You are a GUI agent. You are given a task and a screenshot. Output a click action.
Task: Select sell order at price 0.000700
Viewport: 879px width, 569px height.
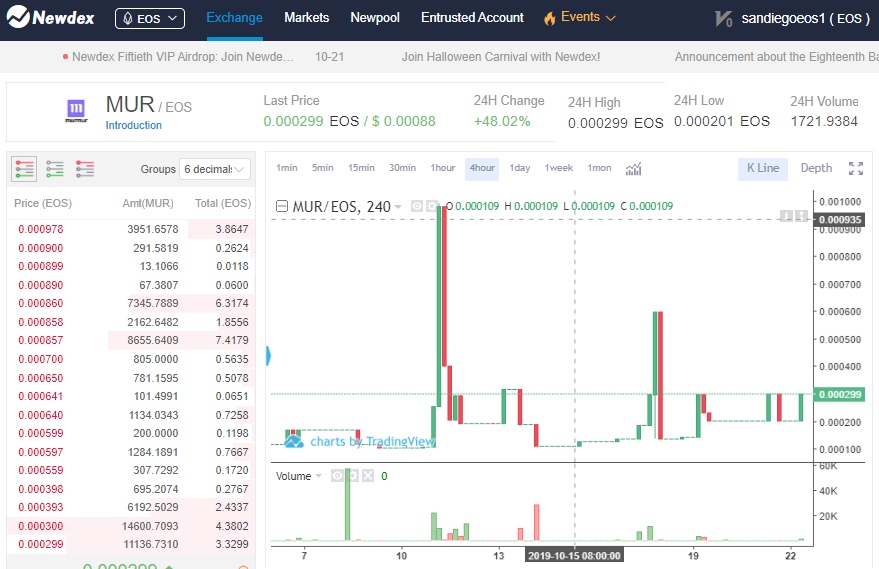tap(131, 359)
